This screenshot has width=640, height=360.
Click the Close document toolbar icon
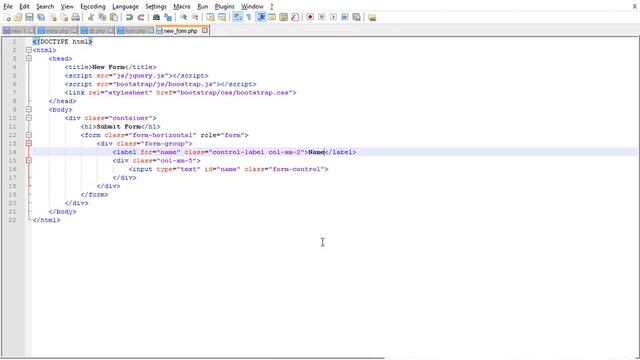[x=53, y=17]
